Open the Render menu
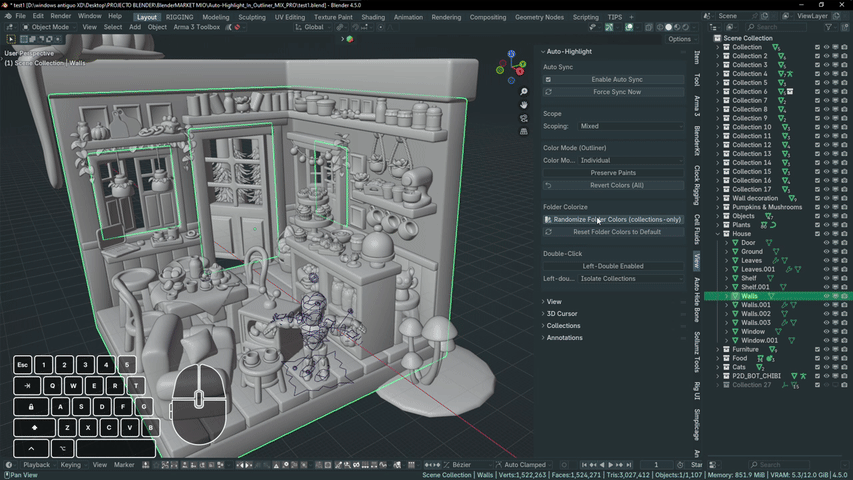853x480 pixels. [61, 16]
